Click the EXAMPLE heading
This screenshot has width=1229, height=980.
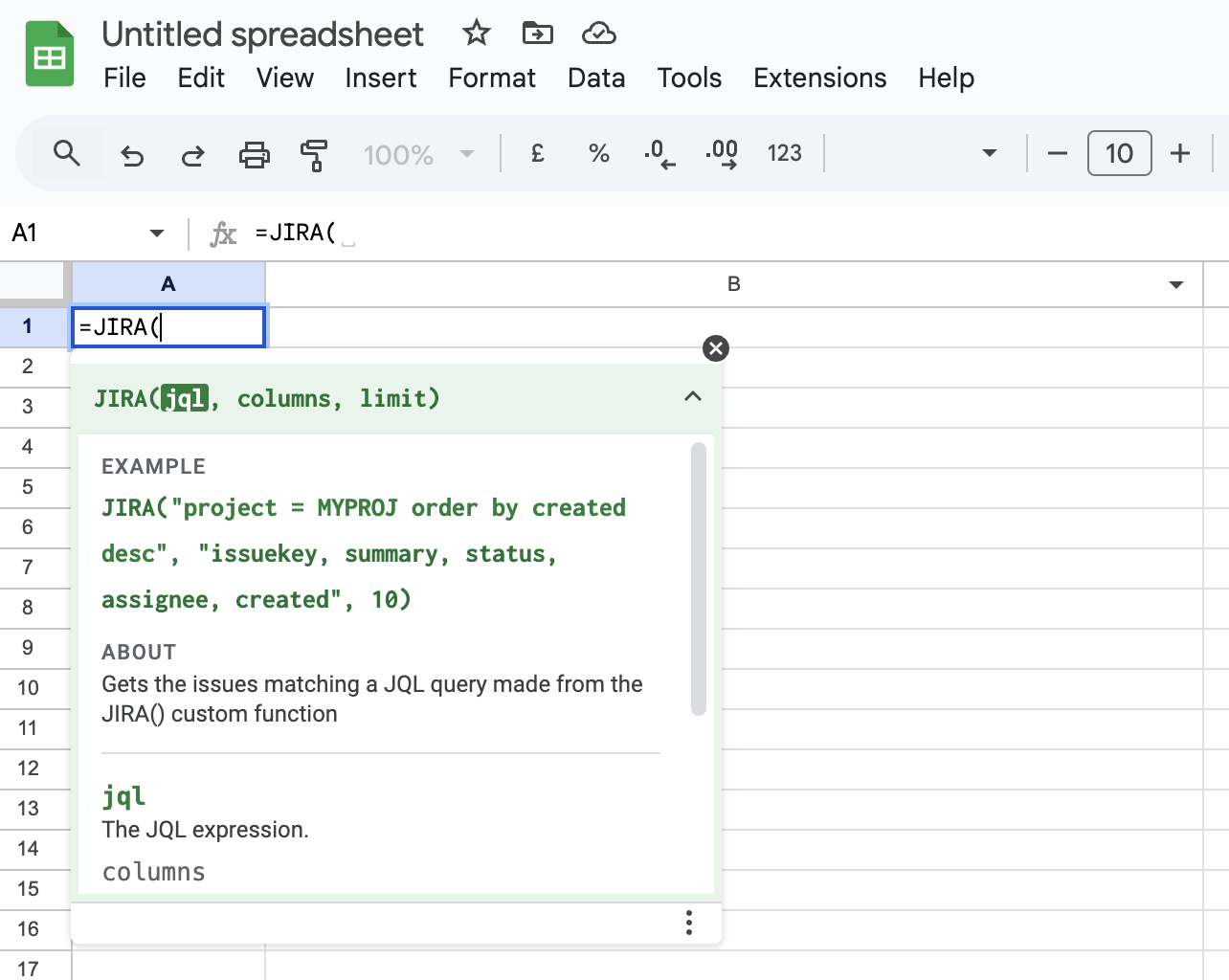[x=154, y=466]
